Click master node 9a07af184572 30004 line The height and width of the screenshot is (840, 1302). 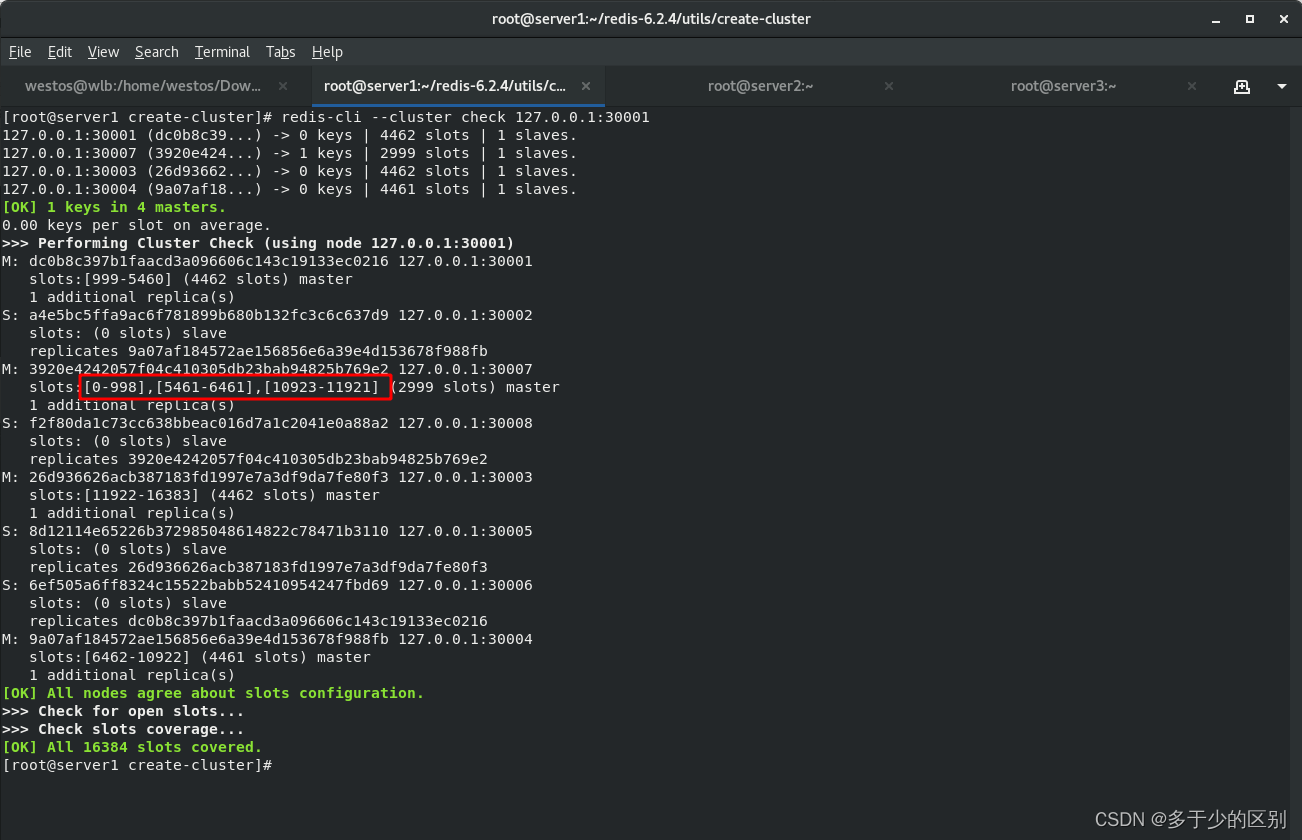(267, 639)
